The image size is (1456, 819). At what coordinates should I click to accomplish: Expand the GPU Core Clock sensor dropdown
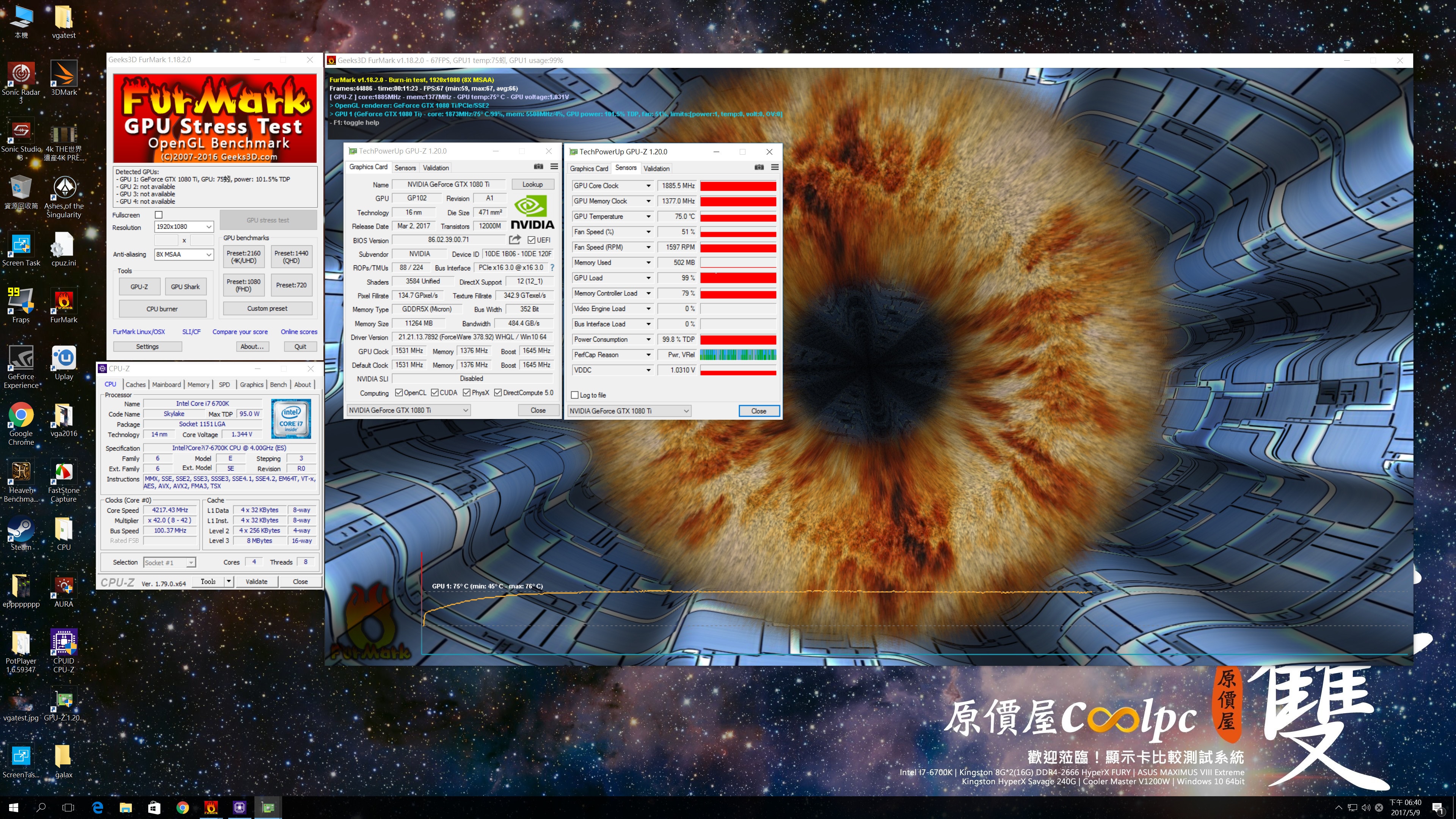click(x=648, y=186)
